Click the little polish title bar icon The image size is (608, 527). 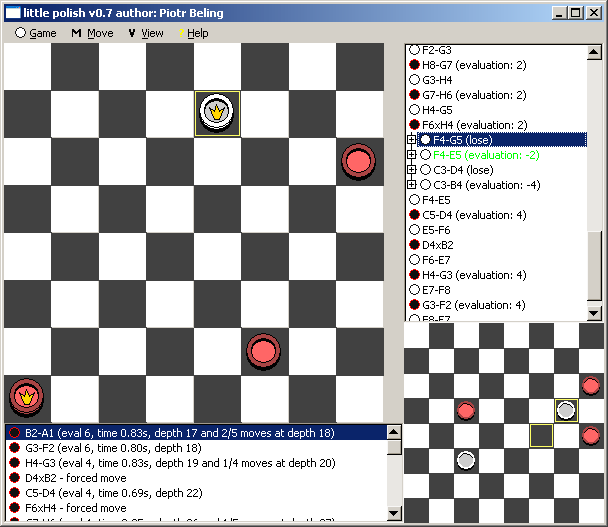pyautogui.click(x=12, y=12)
